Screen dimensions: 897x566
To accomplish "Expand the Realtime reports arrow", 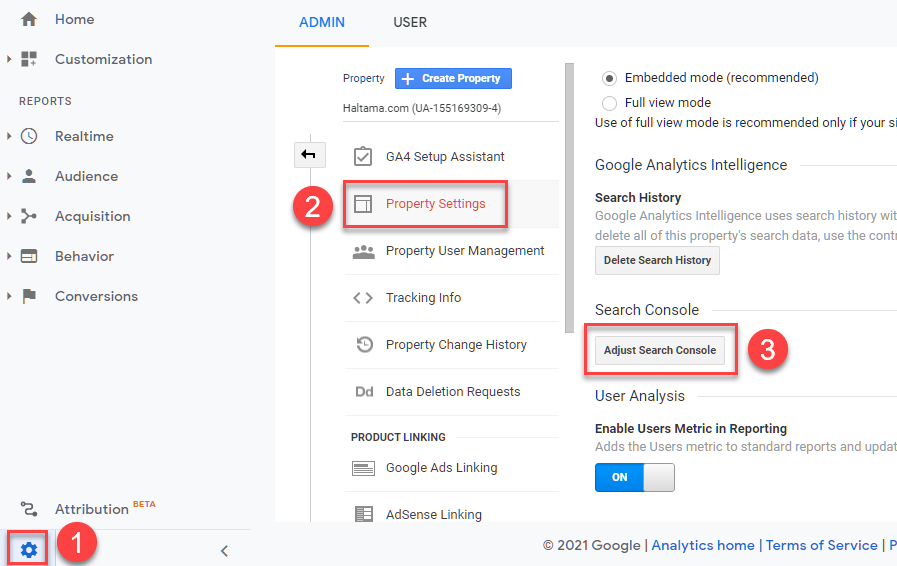I will [x=9, y=136].
